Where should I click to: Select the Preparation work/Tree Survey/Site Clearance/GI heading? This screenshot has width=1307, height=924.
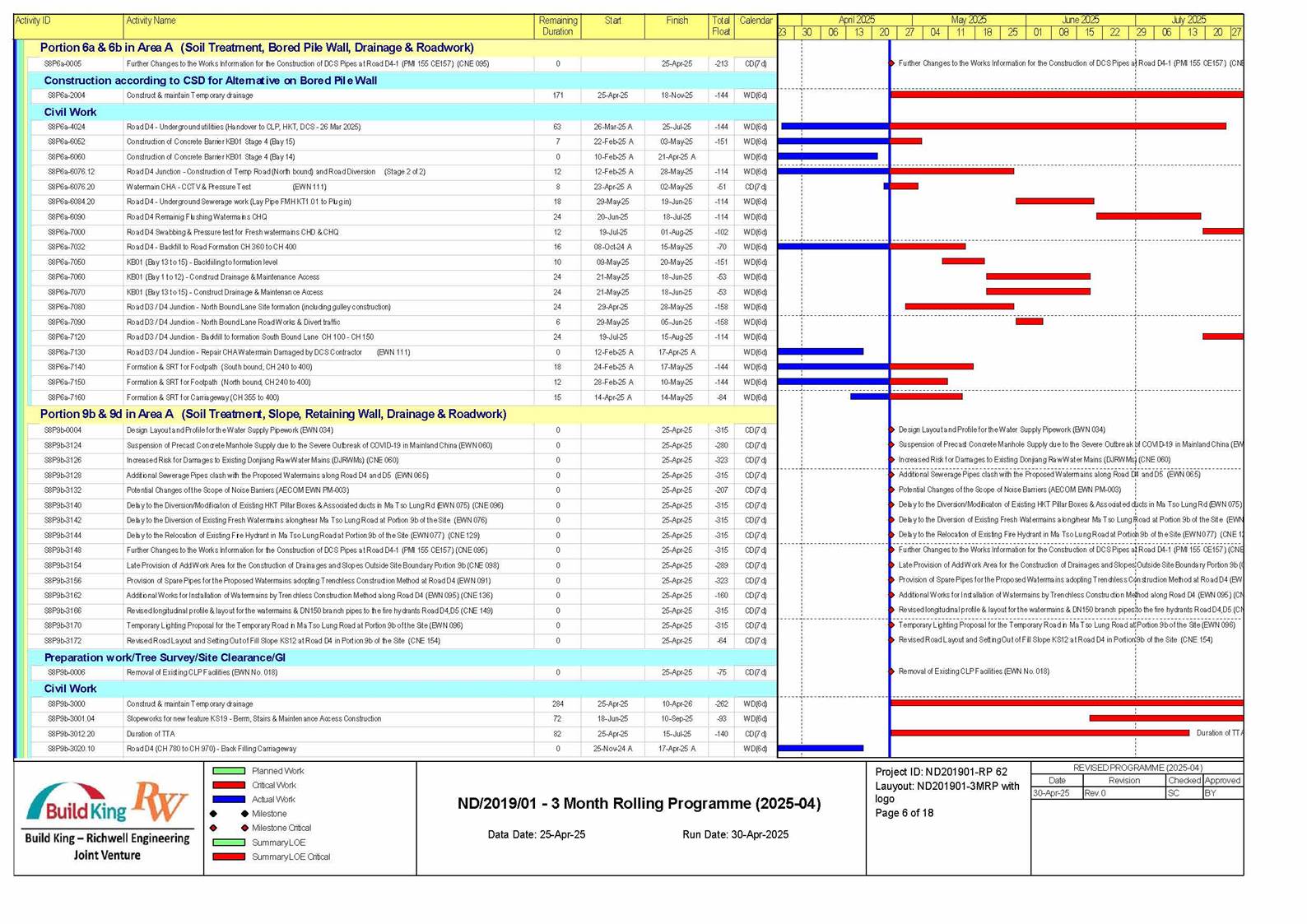[165, 657]
